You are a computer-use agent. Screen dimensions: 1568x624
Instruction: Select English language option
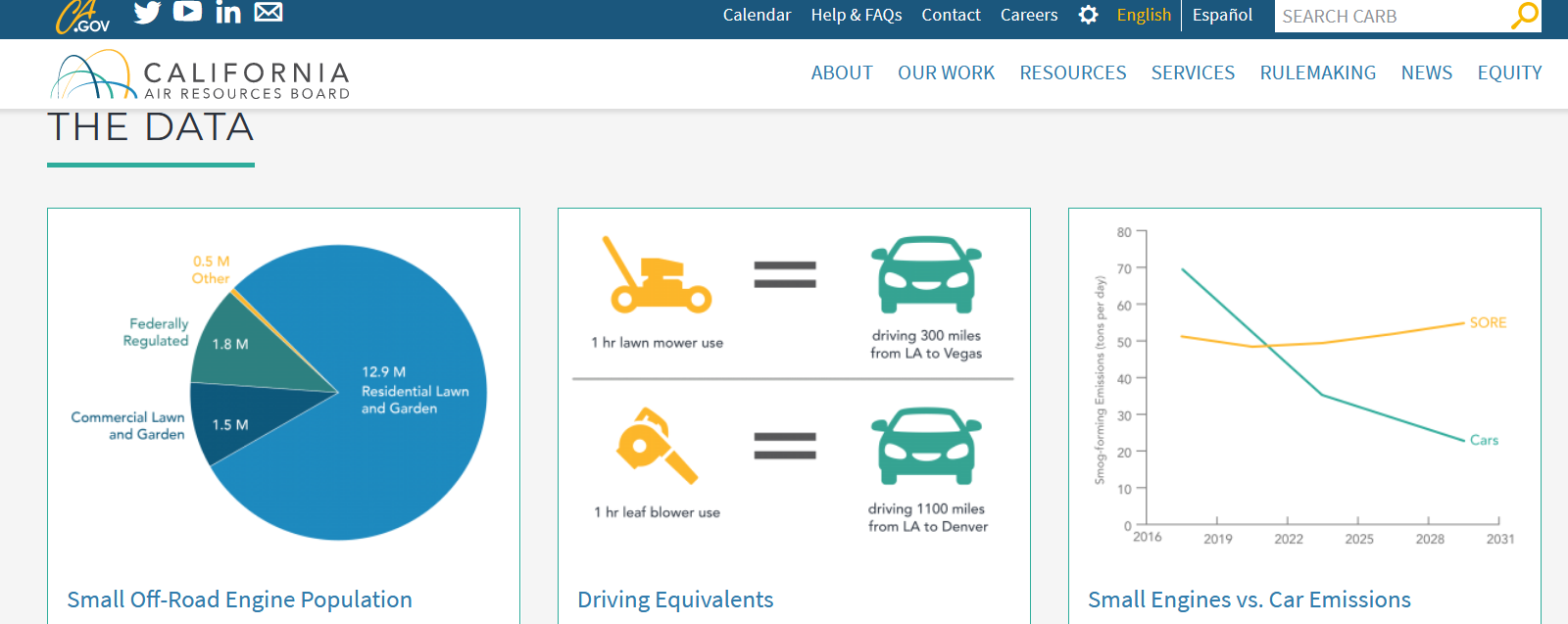pyautogui.click(x=1144, y=15)
